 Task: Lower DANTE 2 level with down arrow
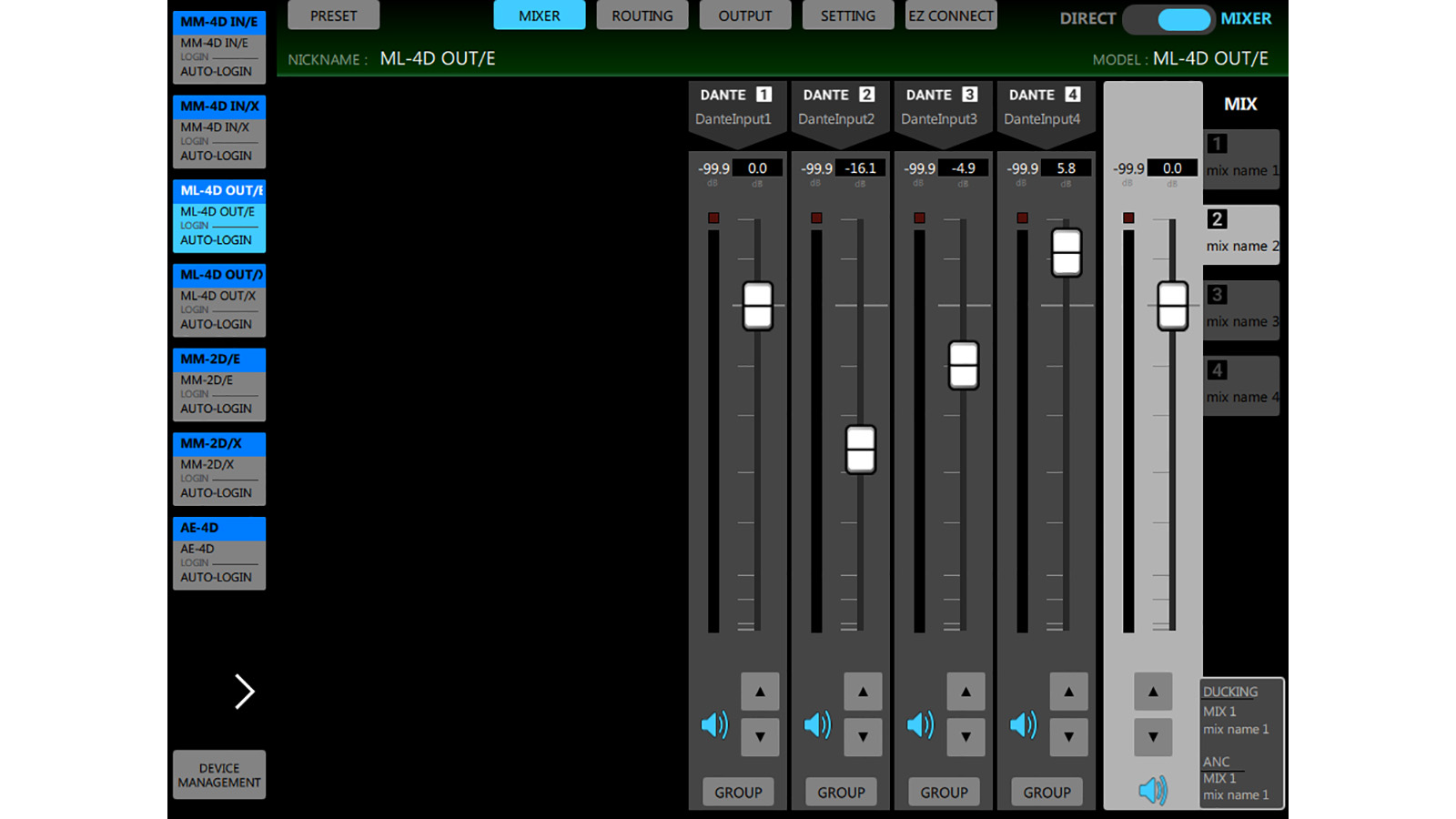863,737
